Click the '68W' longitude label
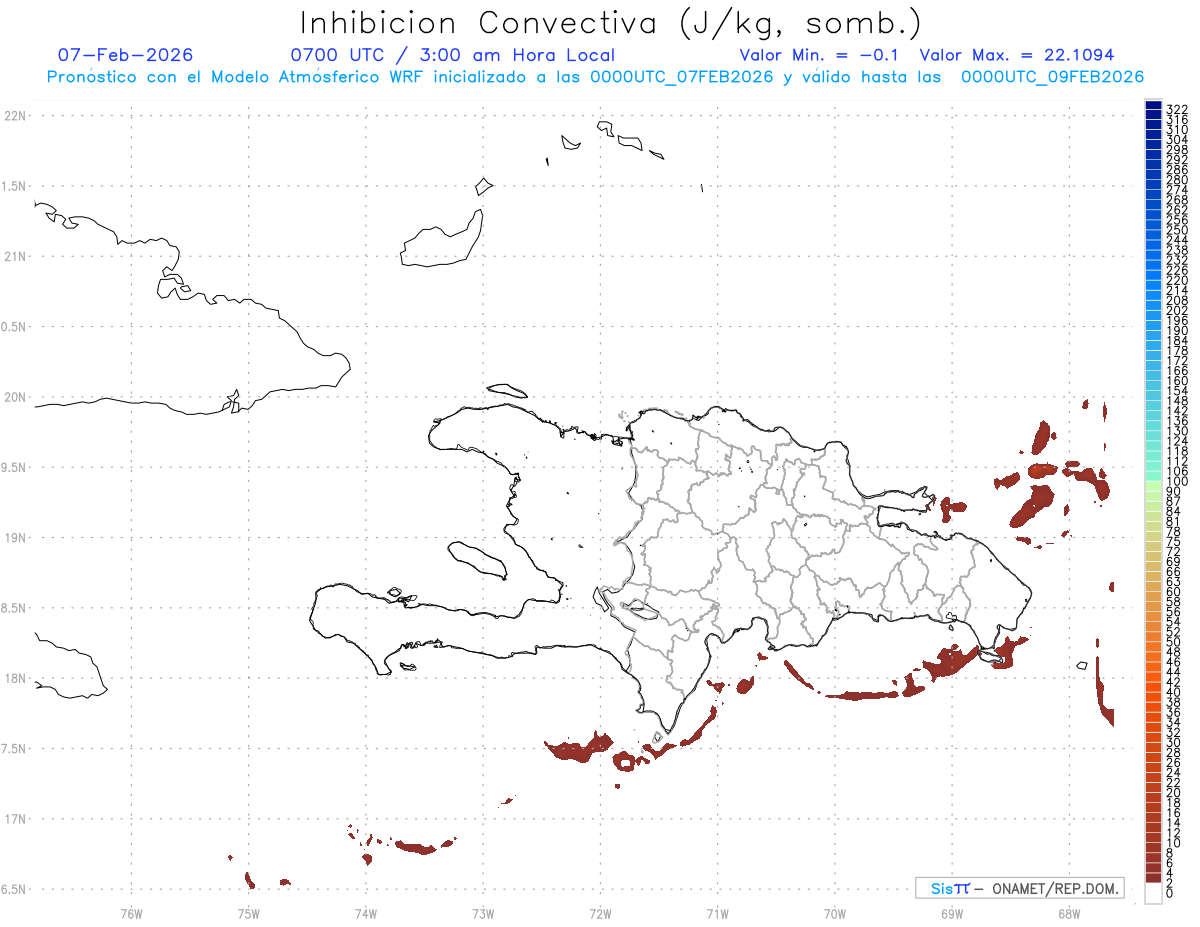The height and width of the screenshot is (927, 1200). [1069, 913]
